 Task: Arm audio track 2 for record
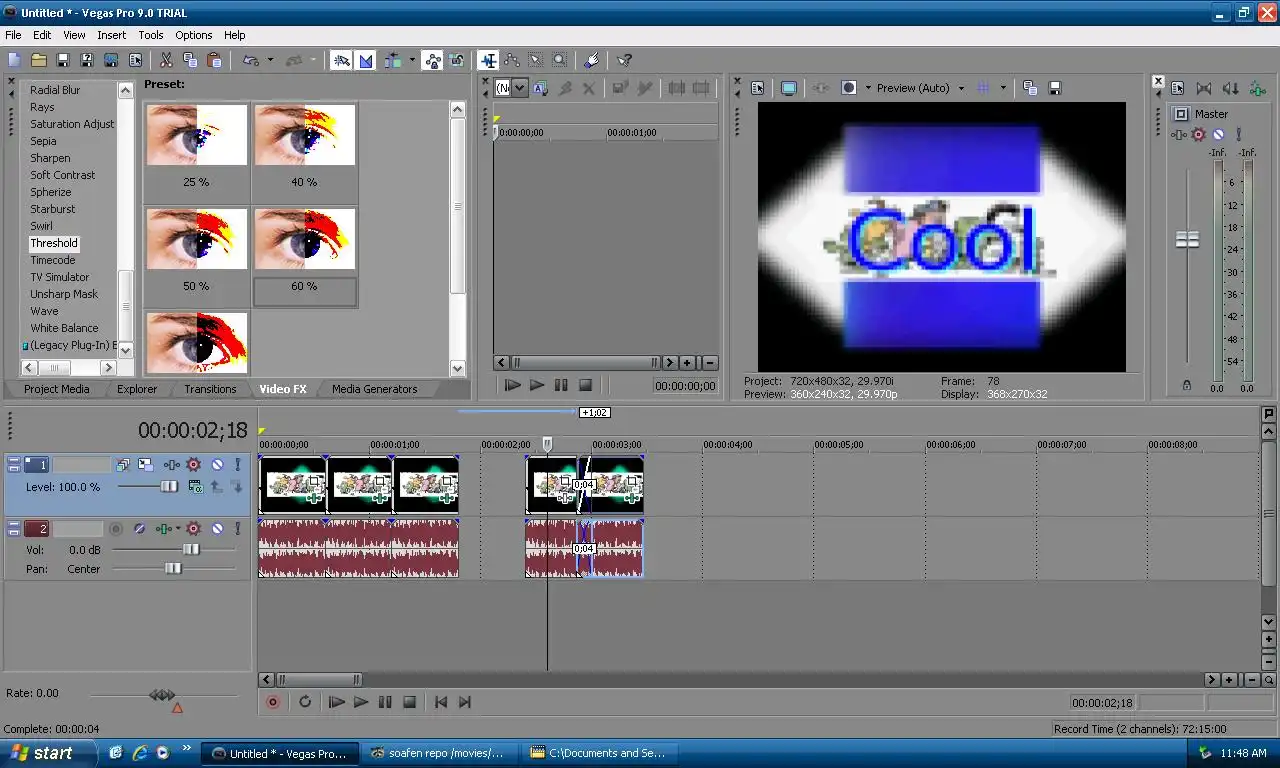pyautogui.click(x=116, y=529)
